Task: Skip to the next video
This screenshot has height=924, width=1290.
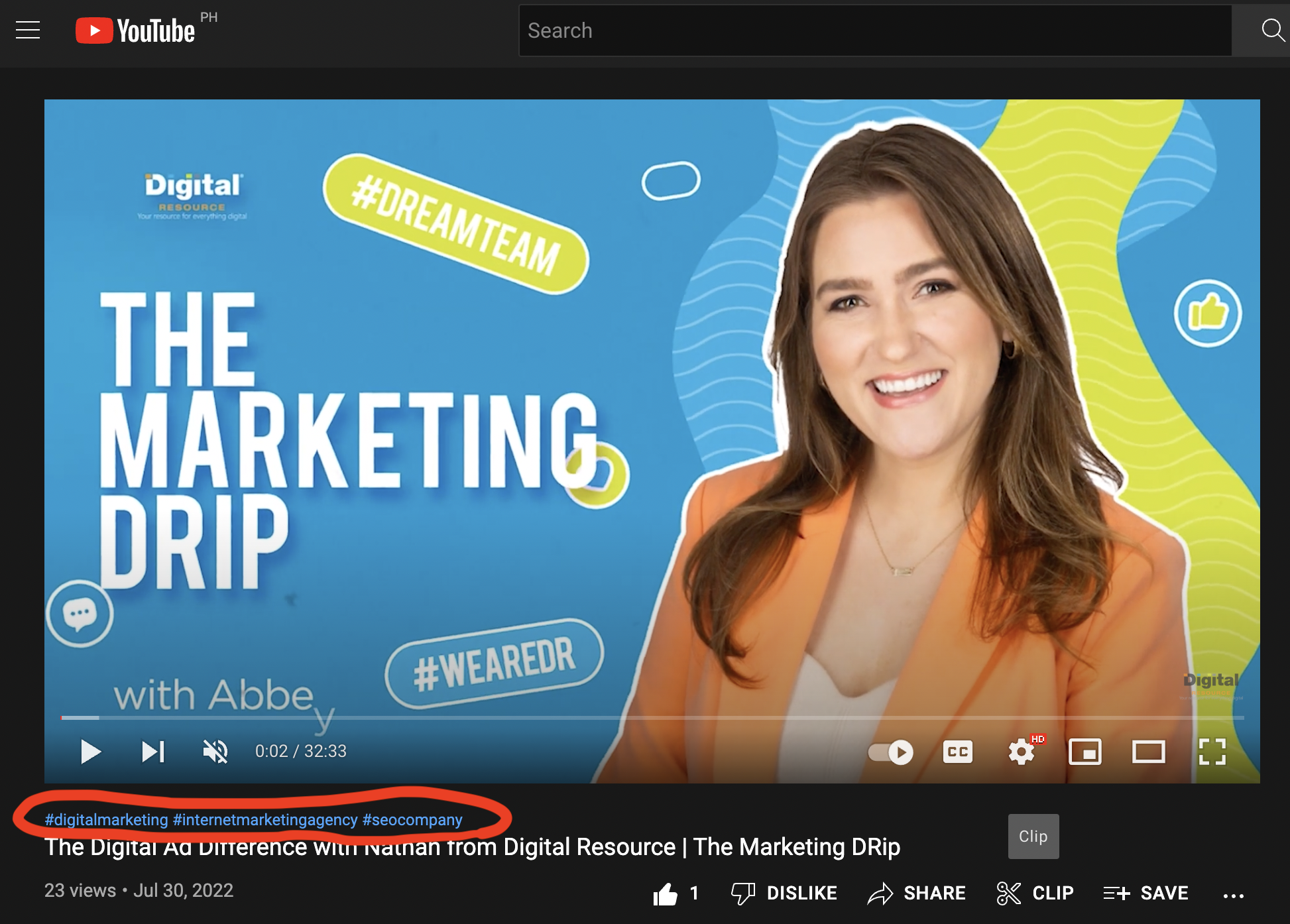Action: tap(152, 752)
